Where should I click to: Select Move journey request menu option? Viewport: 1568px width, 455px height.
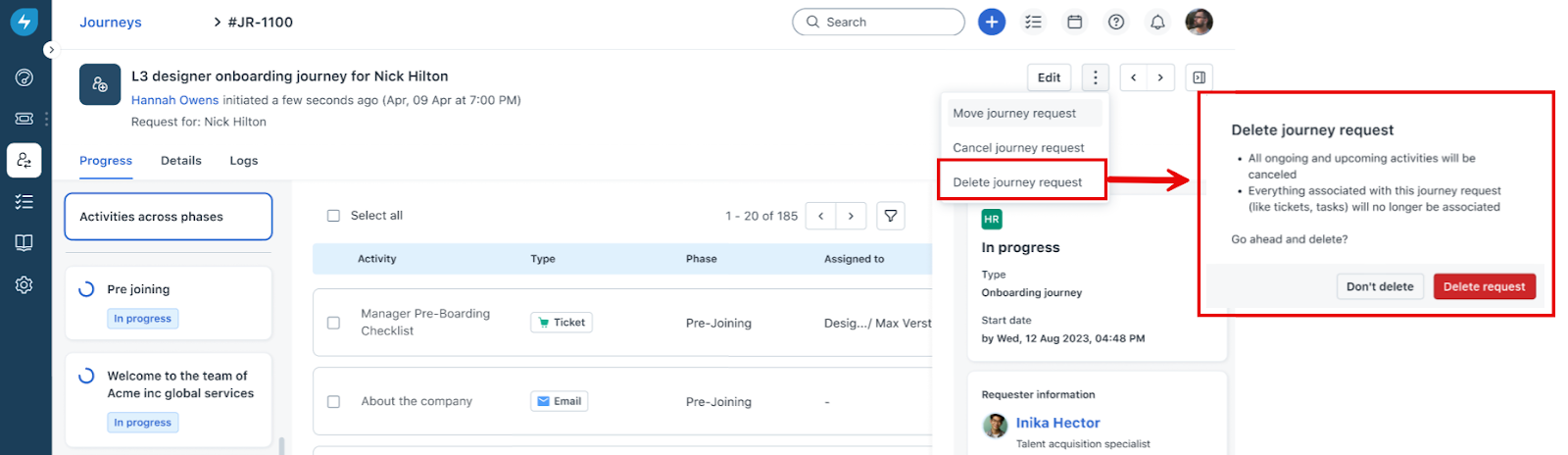pos(1024,113)
